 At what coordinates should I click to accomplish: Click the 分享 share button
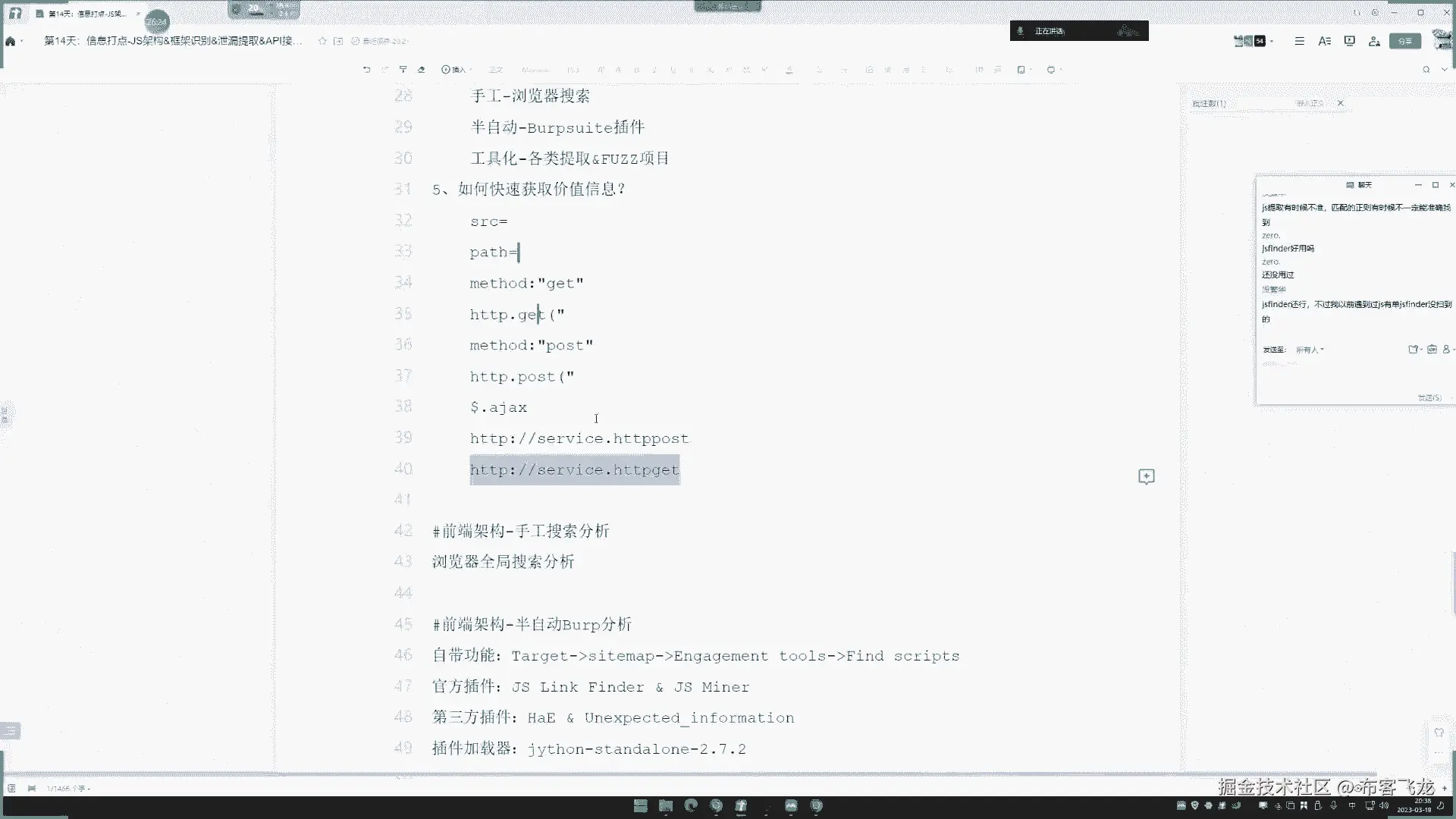coord(1404,41)
